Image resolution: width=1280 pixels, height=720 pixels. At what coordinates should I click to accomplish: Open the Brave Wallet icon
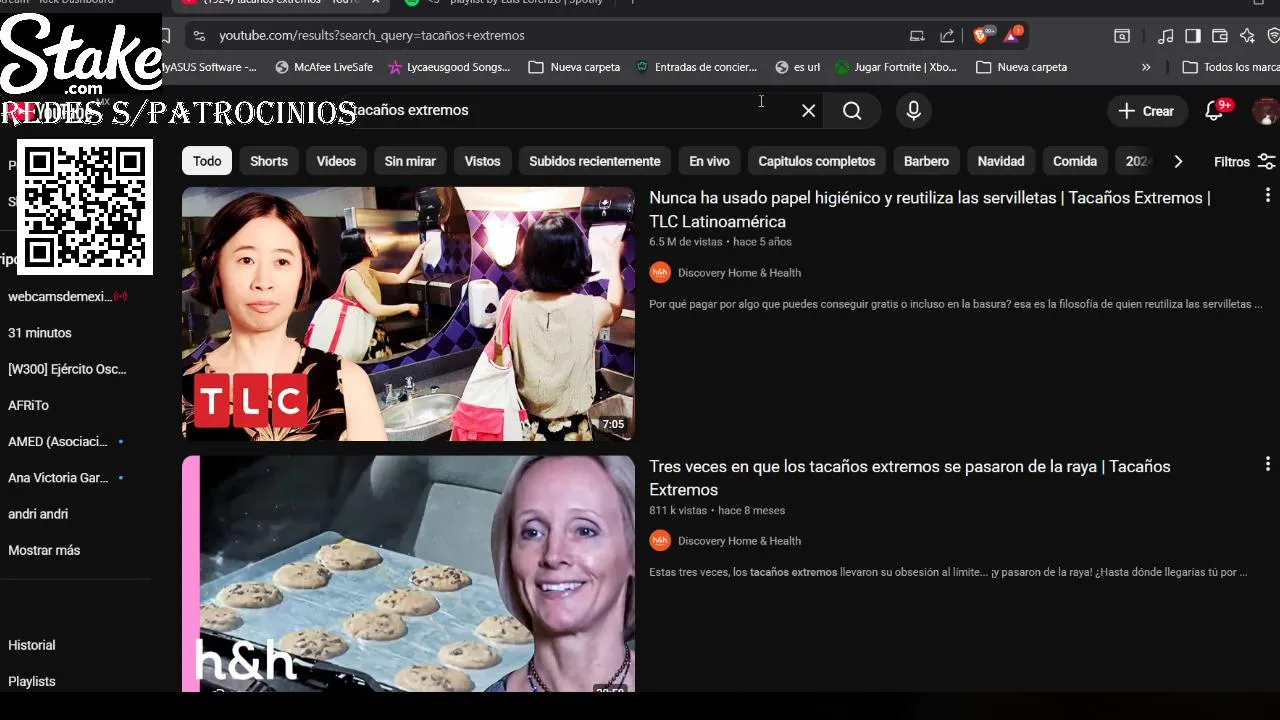coord(1219,36)
